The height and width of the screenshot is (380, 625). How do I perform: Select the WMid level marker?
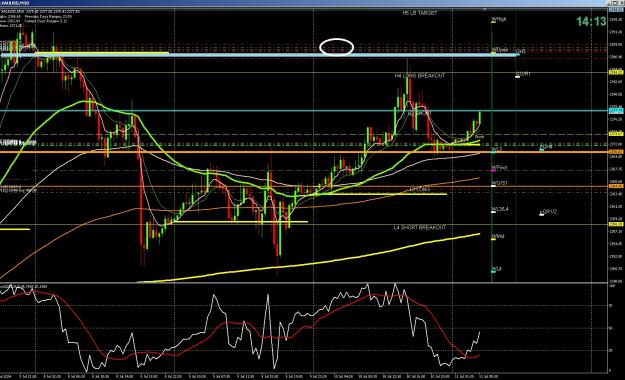(493, 239)
